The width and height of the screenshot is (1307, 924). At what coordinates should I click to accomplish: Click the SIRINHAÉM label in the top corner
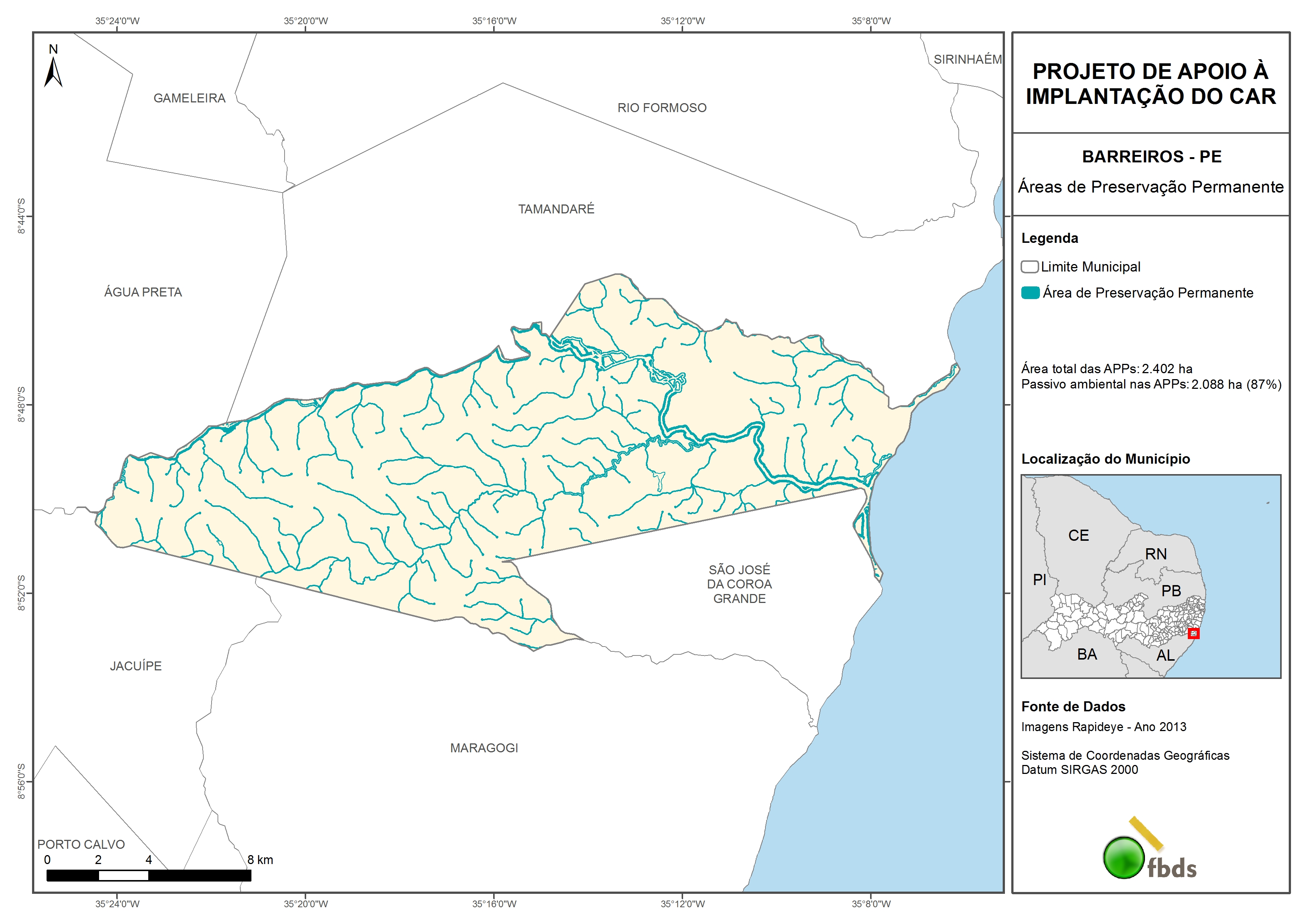(x=967, y=59)
